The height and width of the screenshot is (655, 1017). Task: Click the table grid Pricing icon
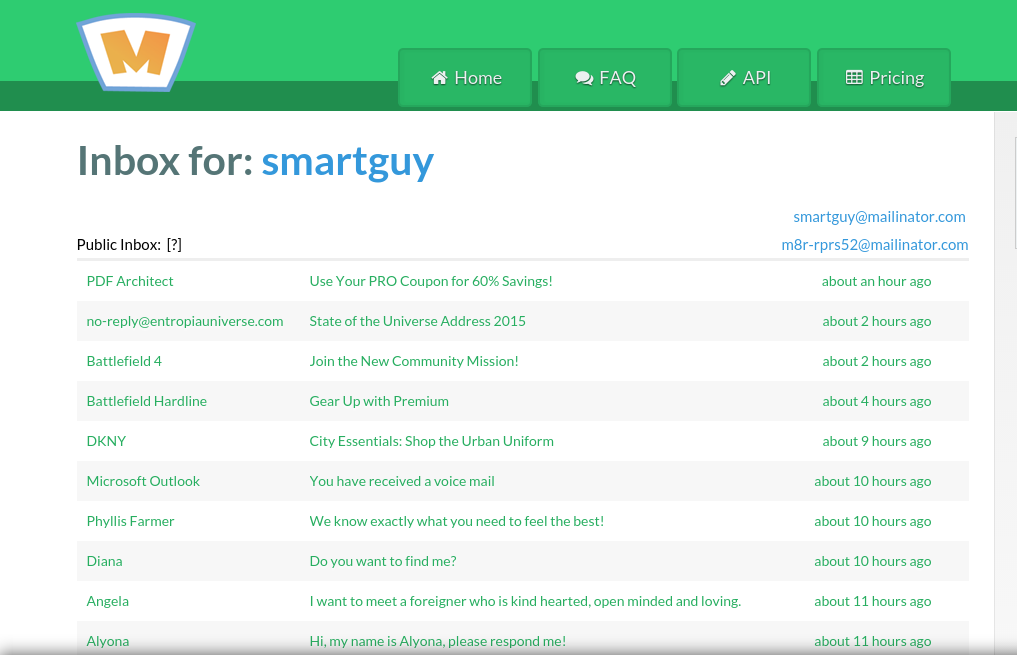coord(854,77)
